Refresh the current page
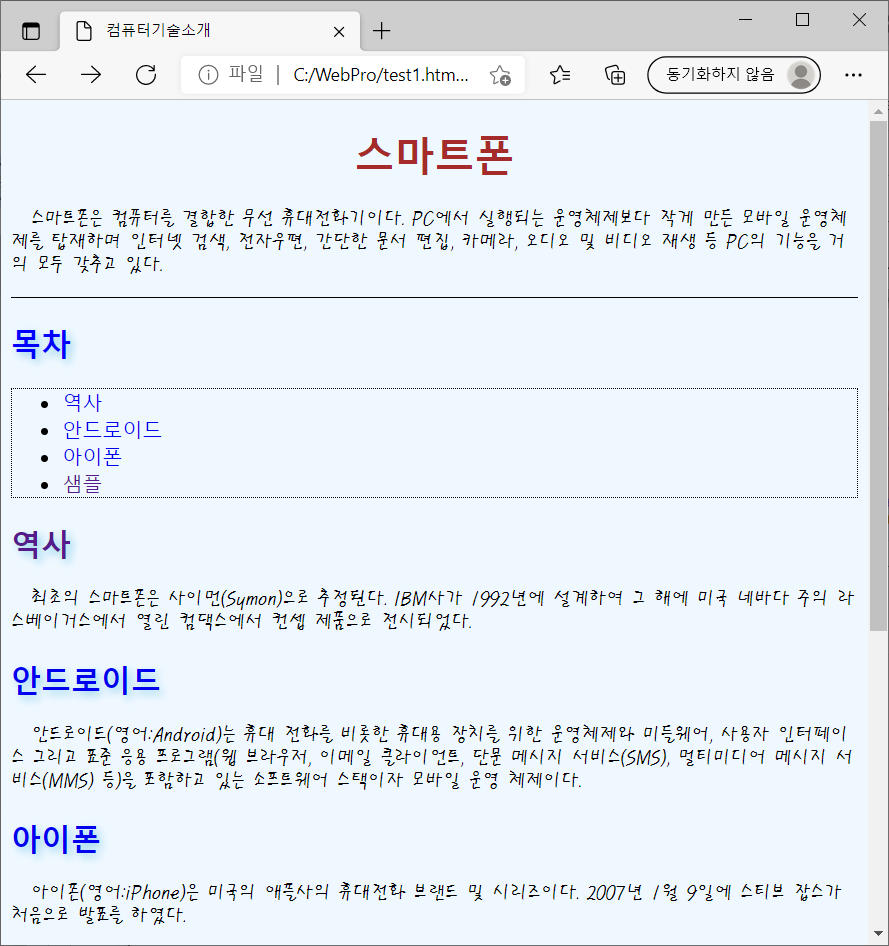The width and height of the screenshot is (889, 946). [146, 75]
